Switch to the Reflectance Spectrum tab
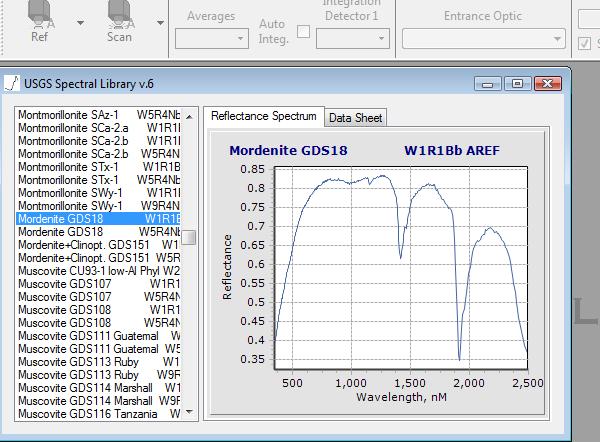This screenshot has width=600, height=442. [x=264, y=116]
